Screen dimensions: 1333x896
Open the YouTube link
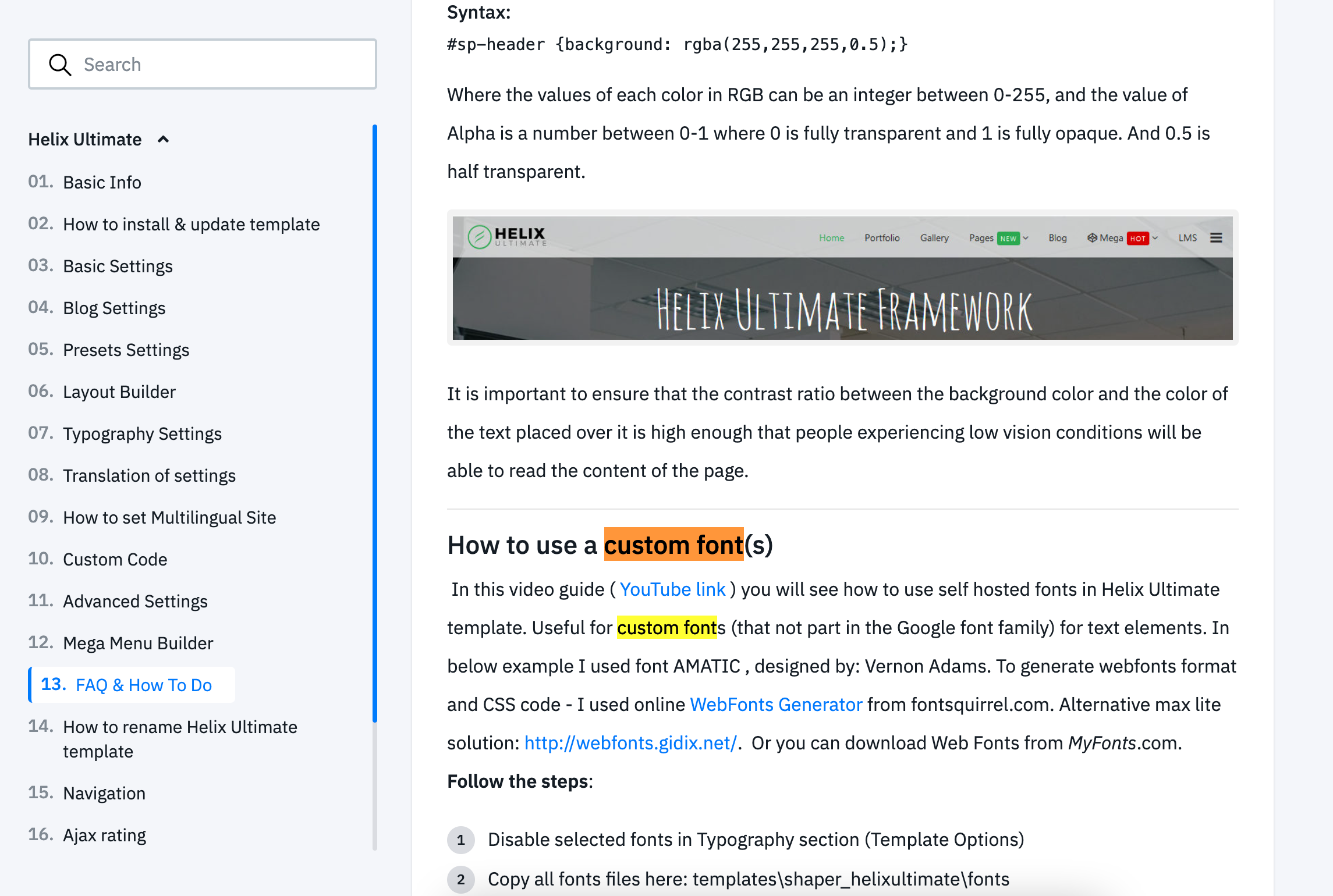click(x=672, y=589)
